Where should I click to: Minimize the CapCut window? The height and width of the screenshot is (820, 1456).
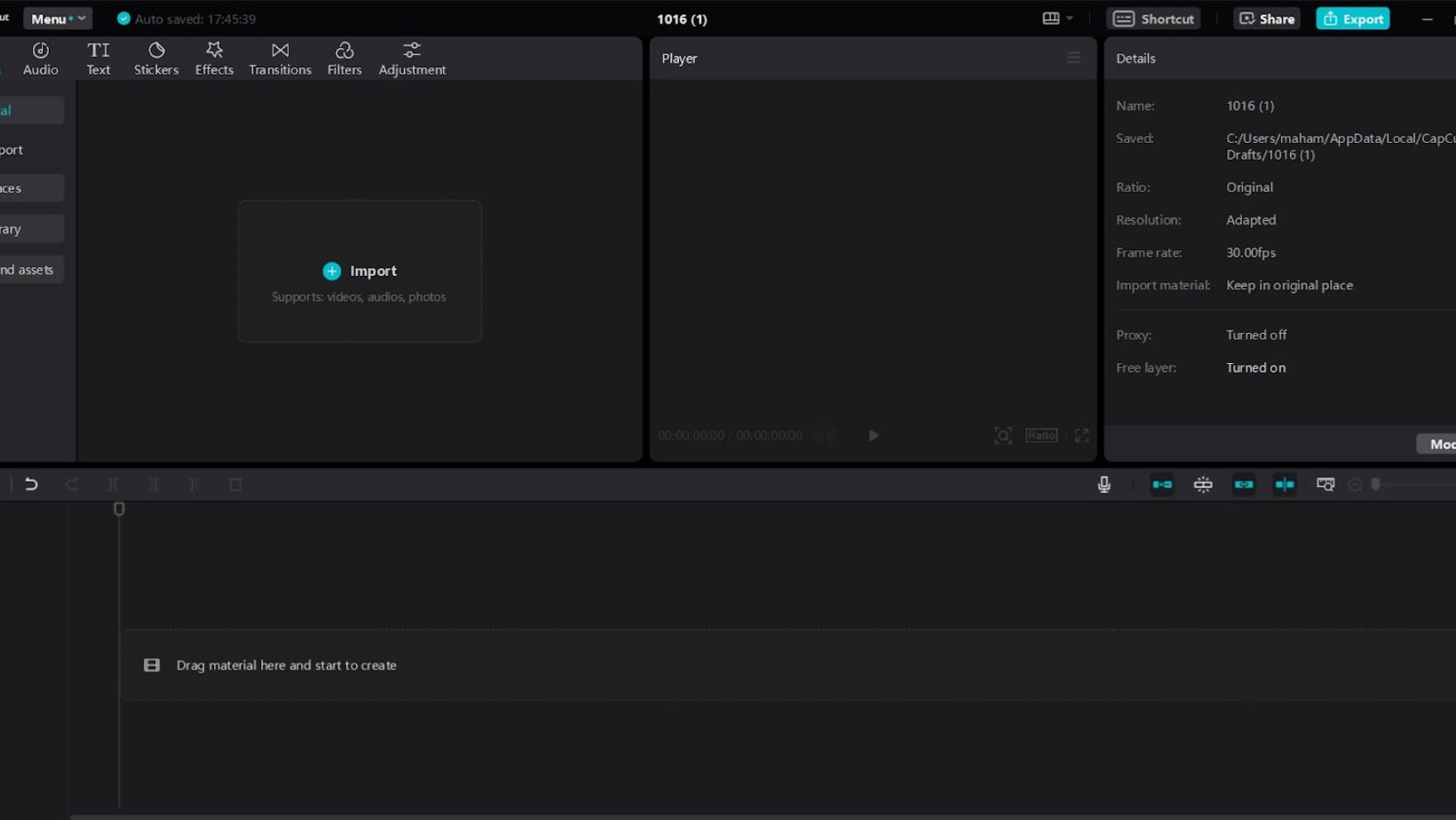pos(1427,19)
